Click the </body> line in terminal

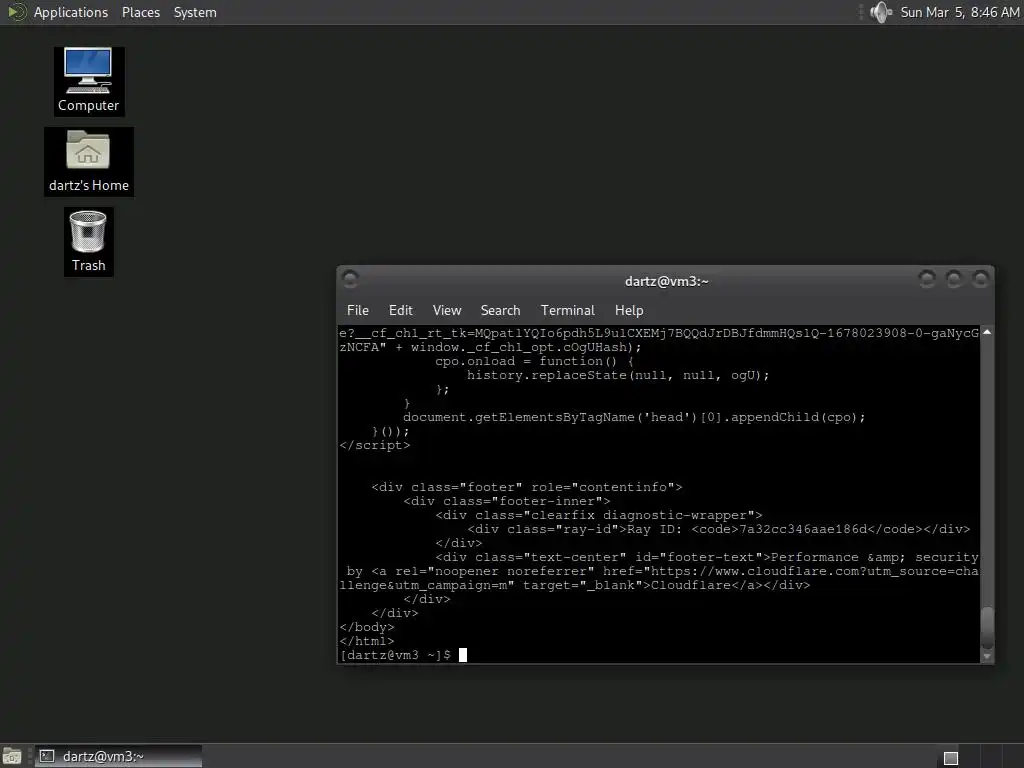pyautogui.click(x=367, y=627)
